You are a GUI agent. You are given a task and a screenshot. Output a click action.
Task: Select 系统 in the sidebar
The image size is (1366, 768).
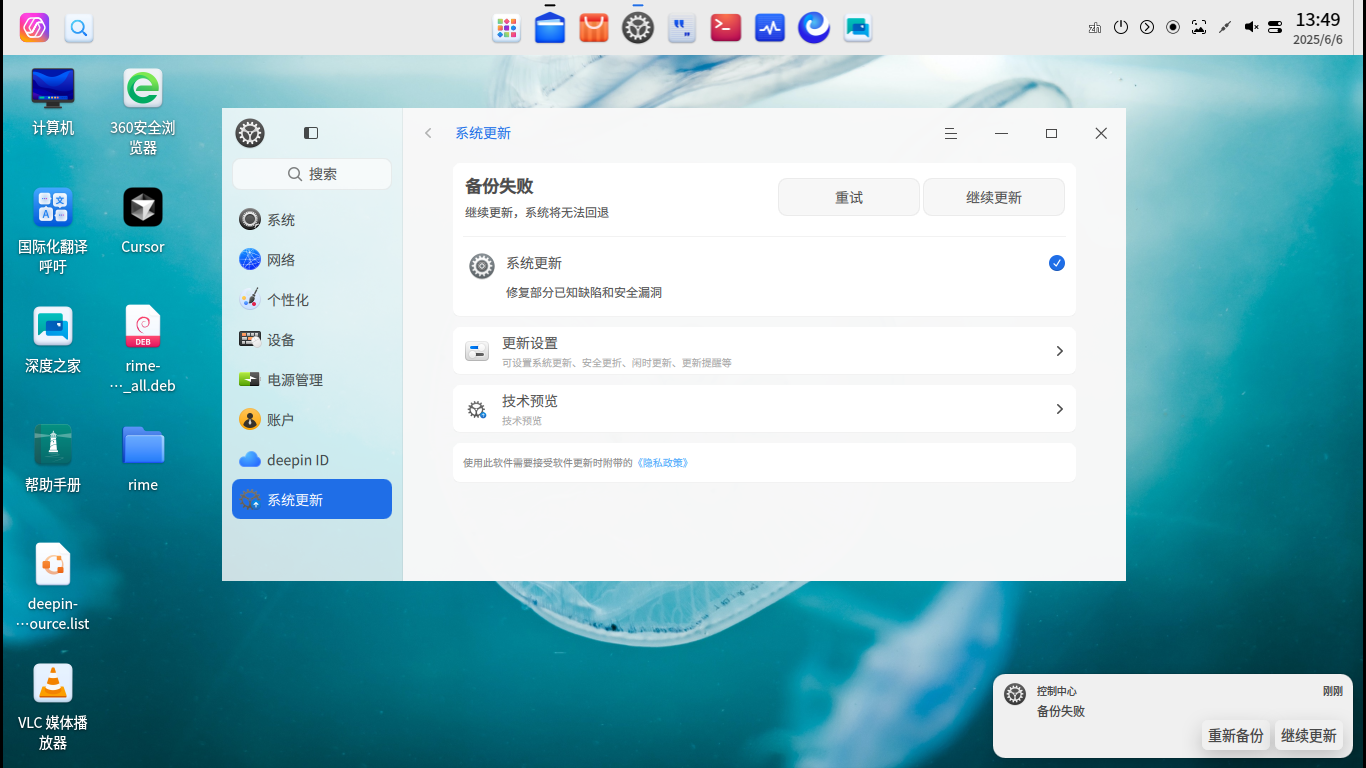click(312, 220)
